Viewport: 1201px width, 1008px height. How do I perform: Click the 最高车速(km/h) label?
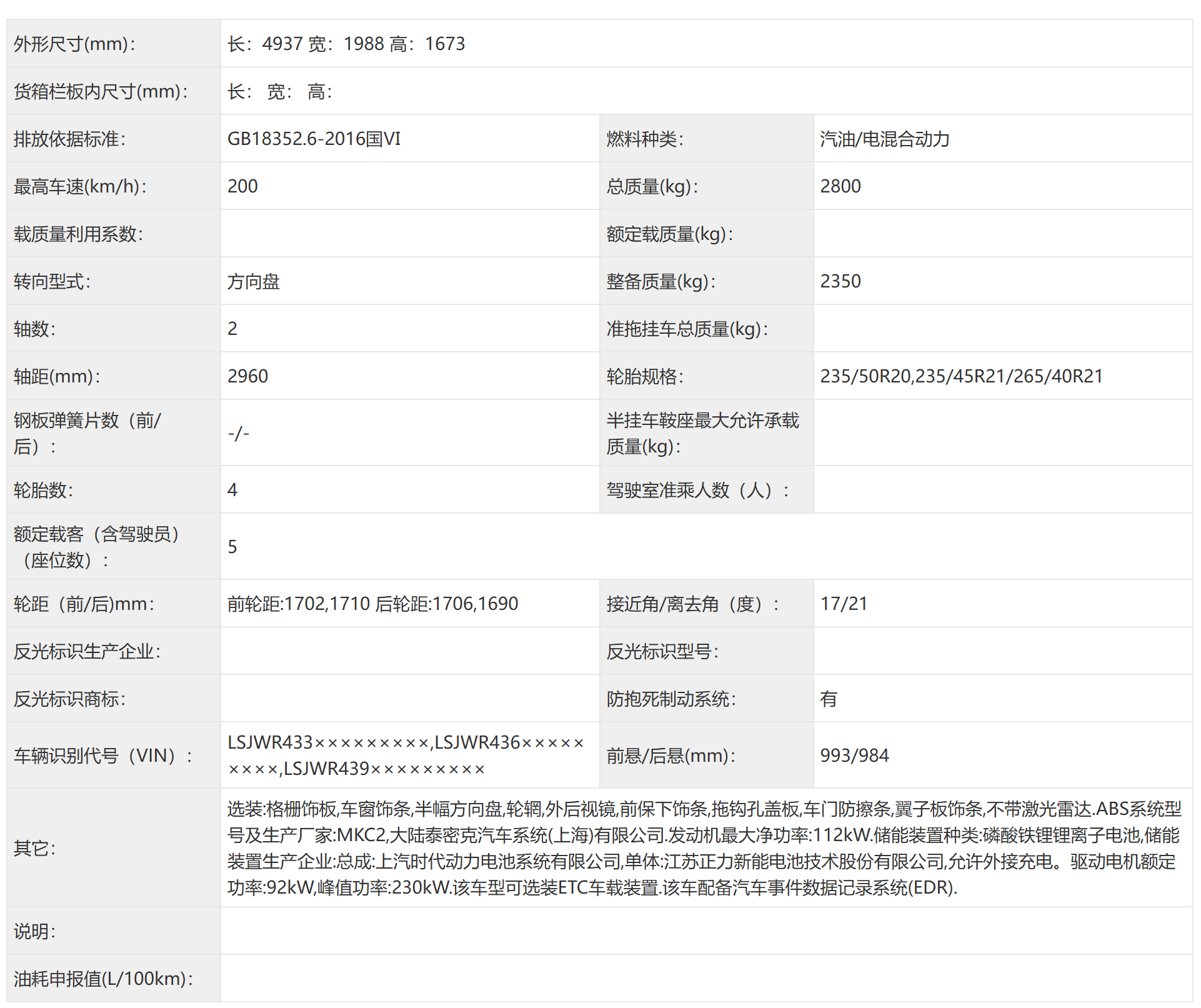[80, 186]
